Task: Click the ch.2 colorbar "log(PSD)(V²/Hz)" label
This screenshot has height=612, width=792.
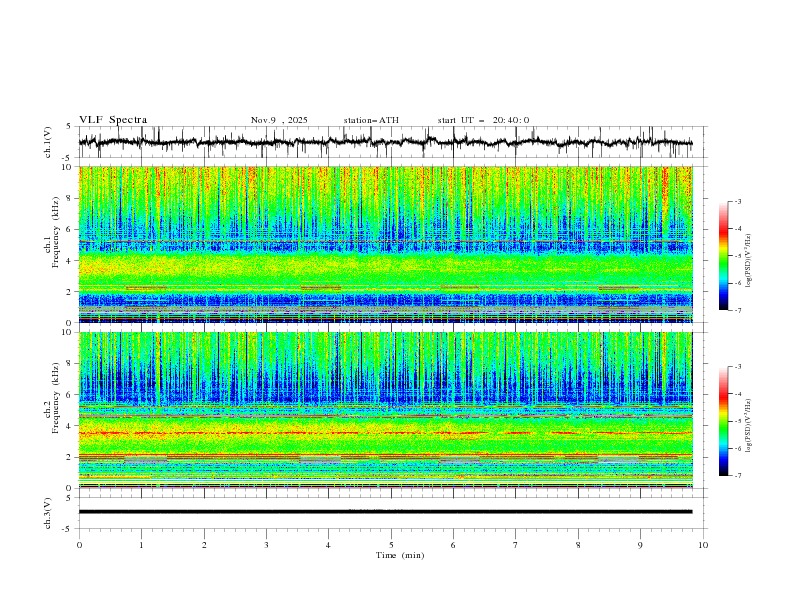Action: (749, 426)
